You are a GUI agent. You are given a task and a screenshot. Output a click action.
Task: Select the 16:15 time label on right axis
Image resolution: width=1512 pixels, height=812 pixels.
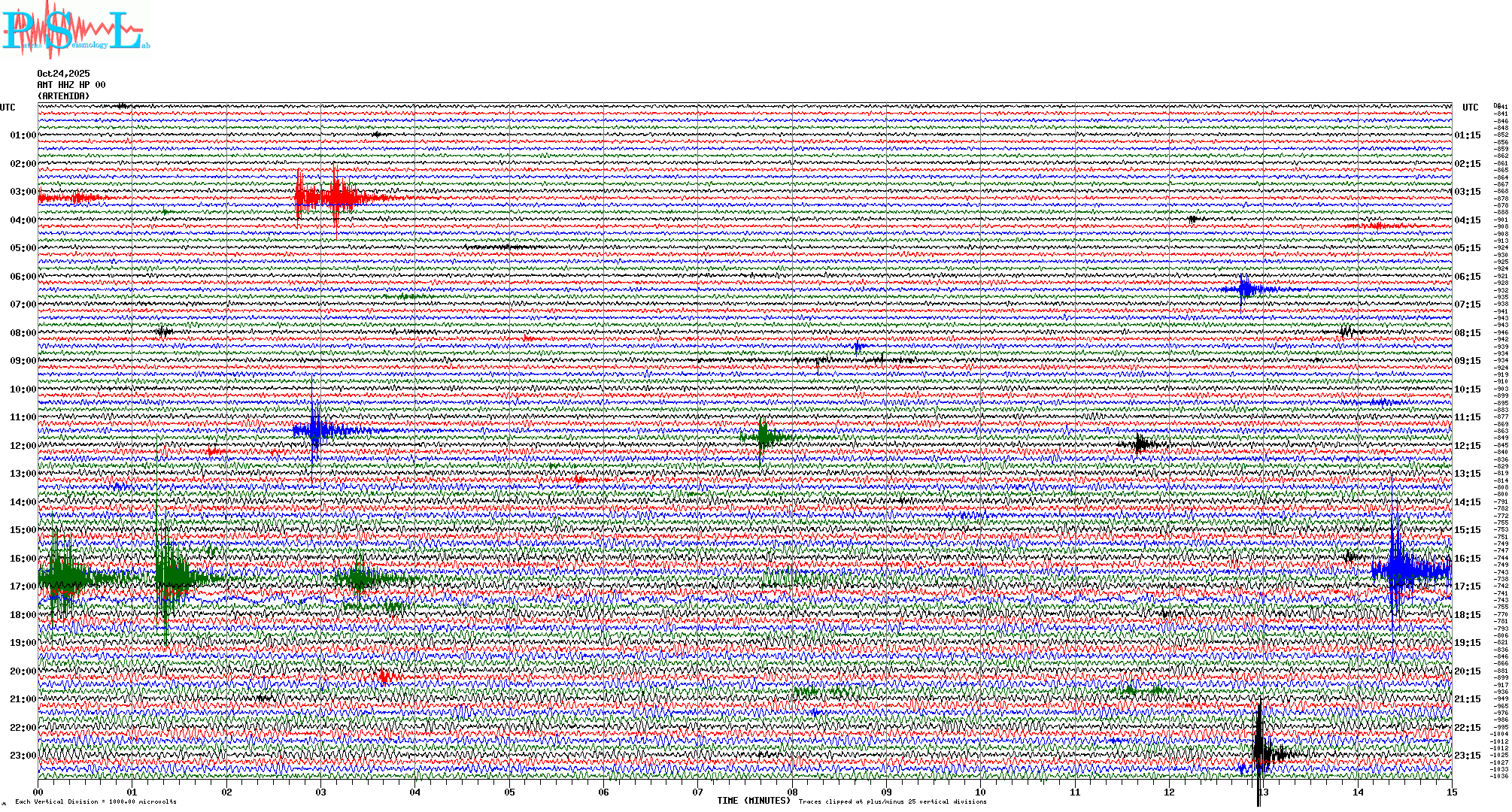click(x=1467, y=559)
